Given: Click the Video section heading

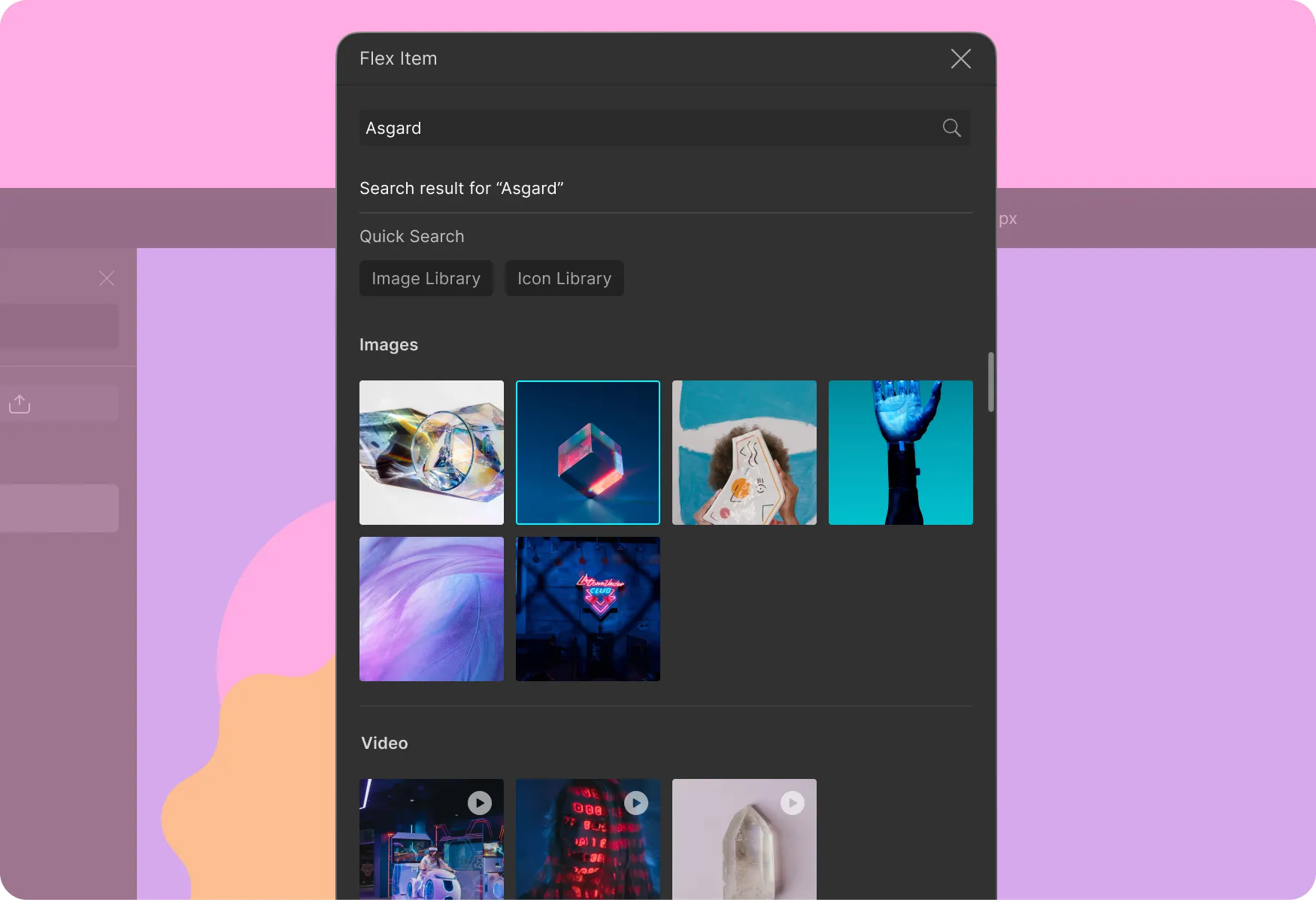Looking at the screenshot, I should [384, 743].
